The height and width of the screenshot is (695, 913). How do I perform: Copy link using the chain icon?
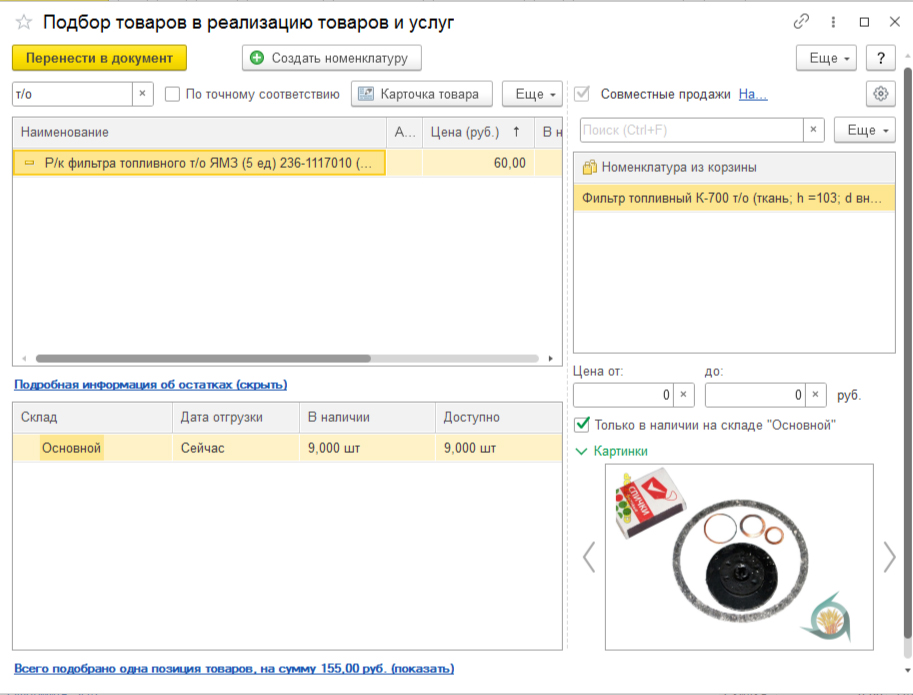801,22
